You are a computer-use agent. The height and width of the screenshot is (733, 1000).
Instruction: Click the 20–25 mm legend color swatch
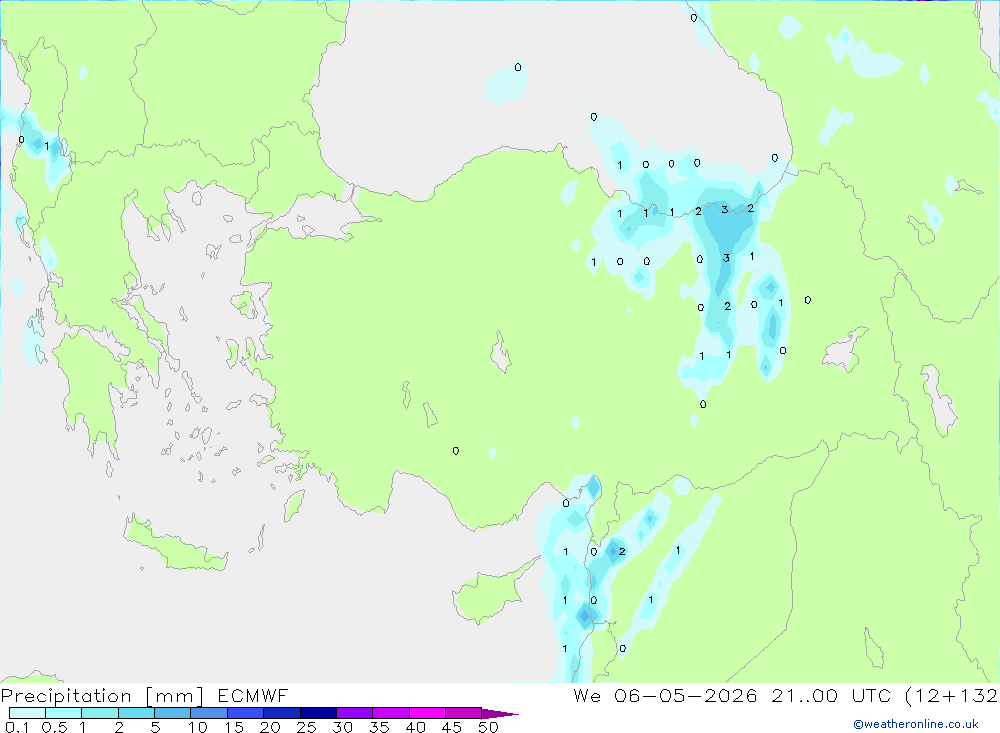click(x=282, y=713)
